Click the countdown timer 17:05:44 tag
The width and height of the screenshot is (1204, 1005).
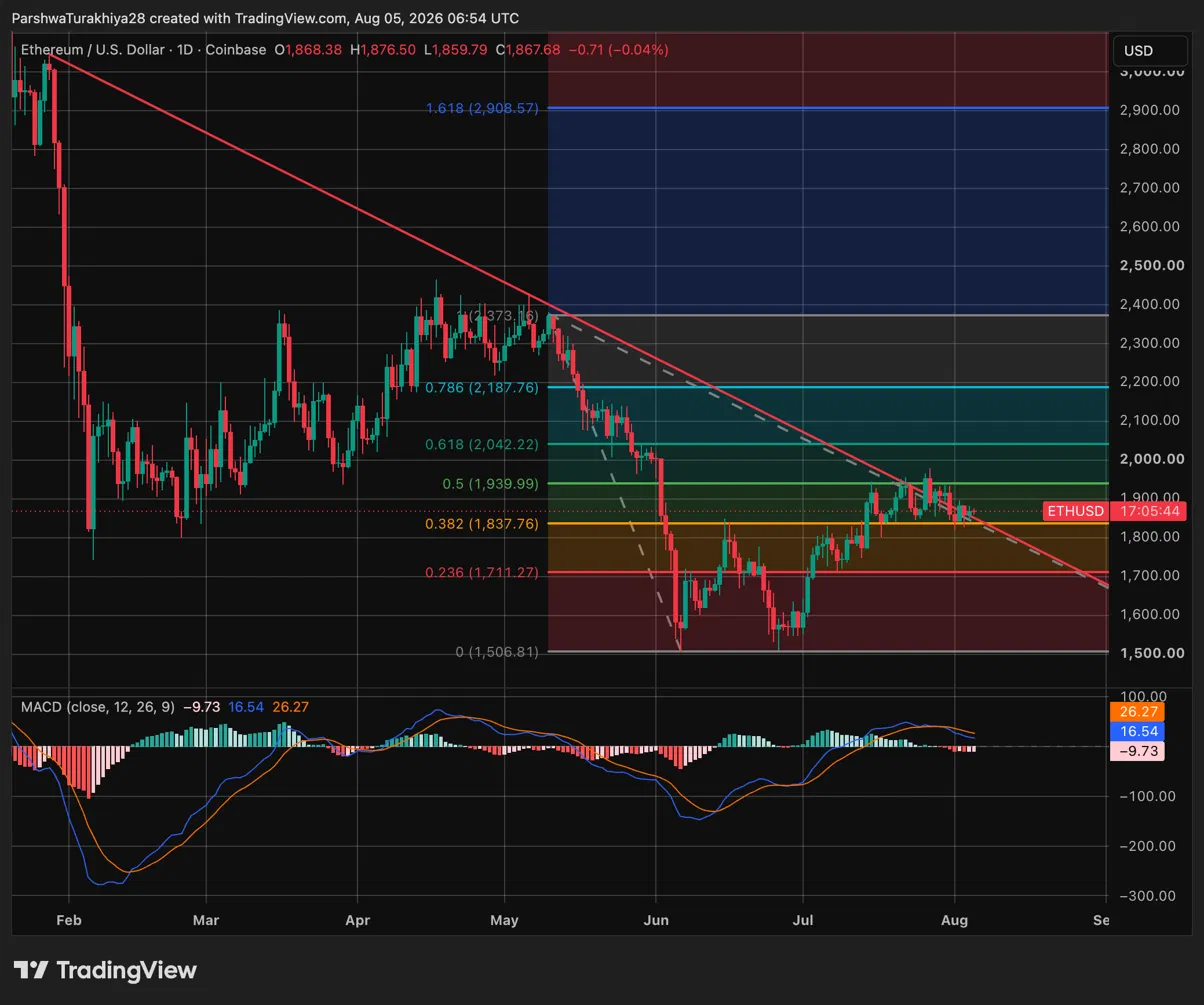coord(1150,511)
